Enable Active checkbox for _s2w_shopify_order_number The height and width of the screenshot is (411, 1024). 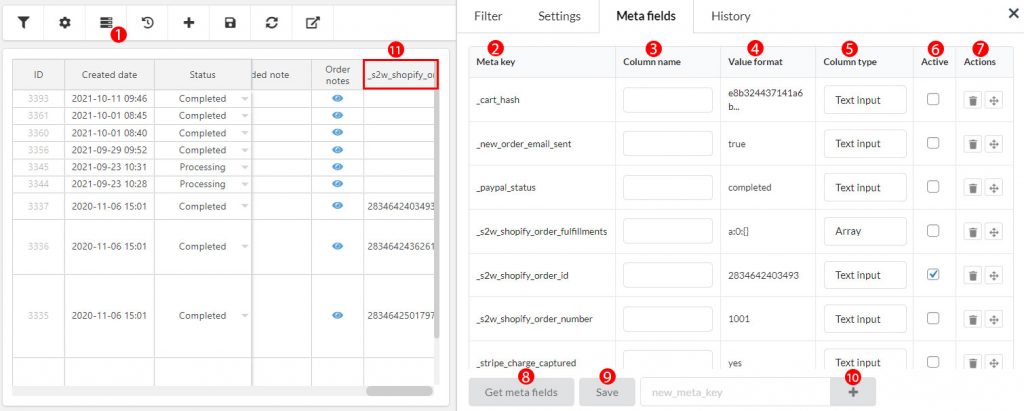(933, 318)
